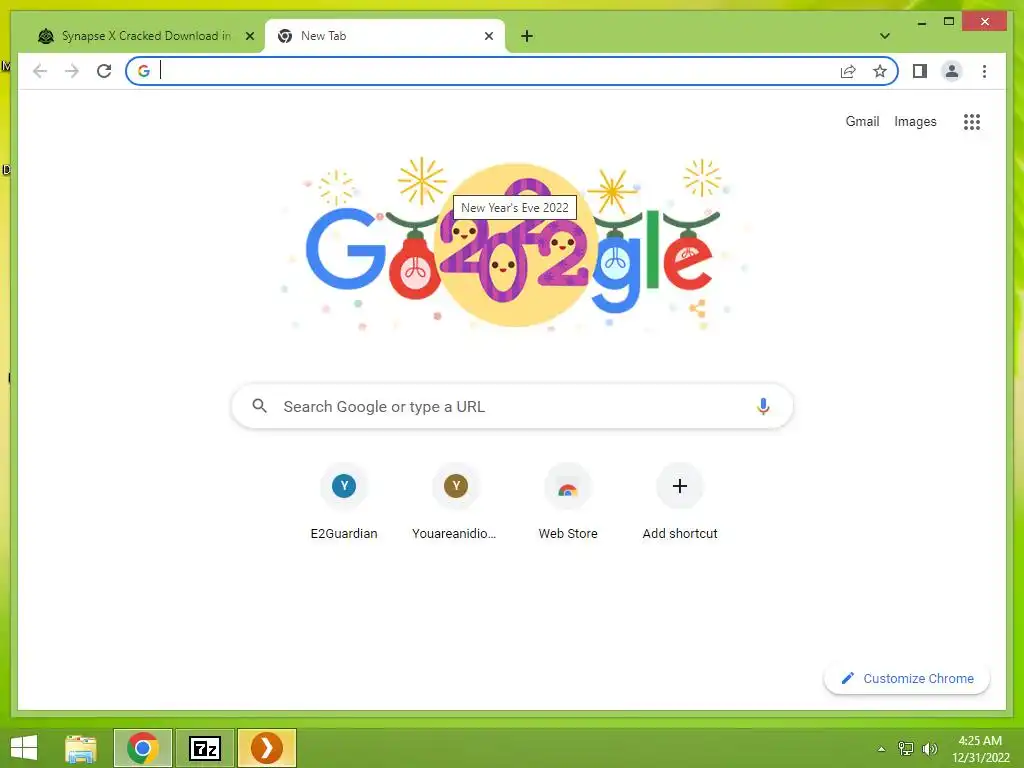This screenshot has width=1024, height=768.
Task: Share the doodle via the share icon
Action: (697, 308)
